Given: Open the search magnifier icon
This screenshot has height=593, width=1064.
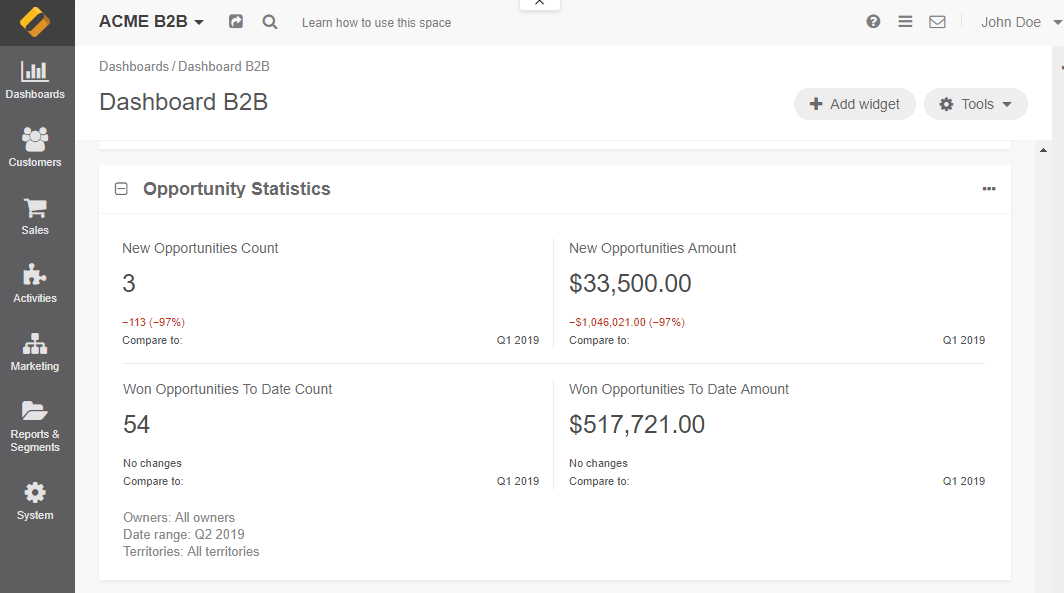Looking at the screenshot, I should (269, 22).
